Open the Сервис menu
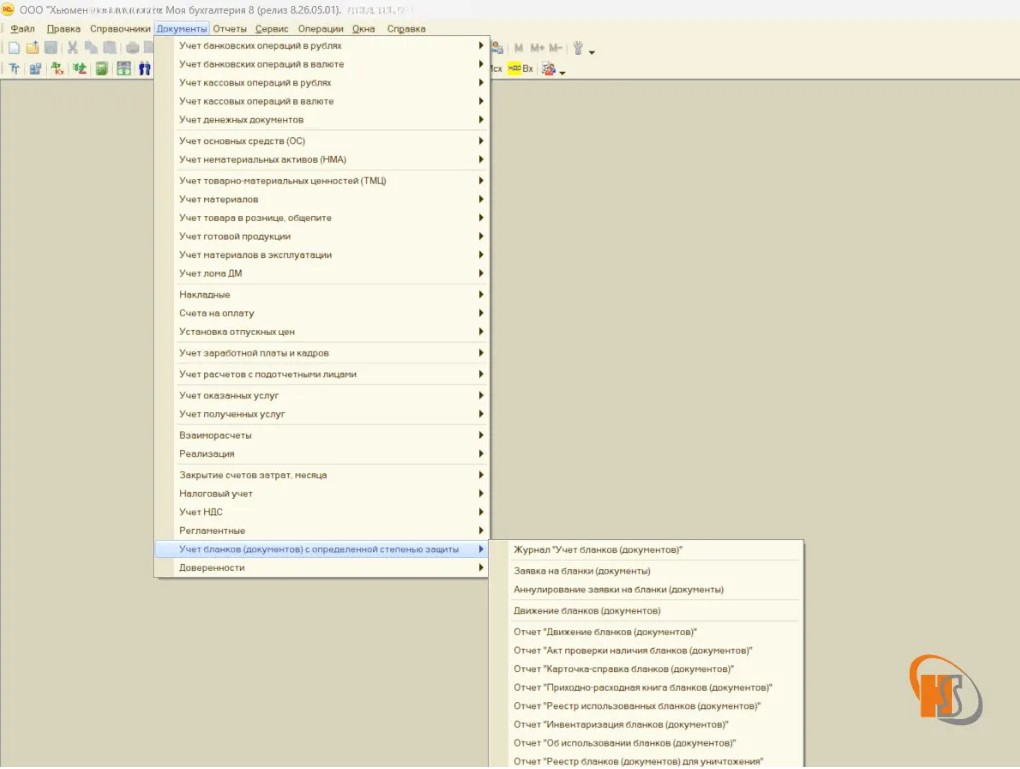The height and width of the screenshot is (769, 1020). tap(272, 29)
